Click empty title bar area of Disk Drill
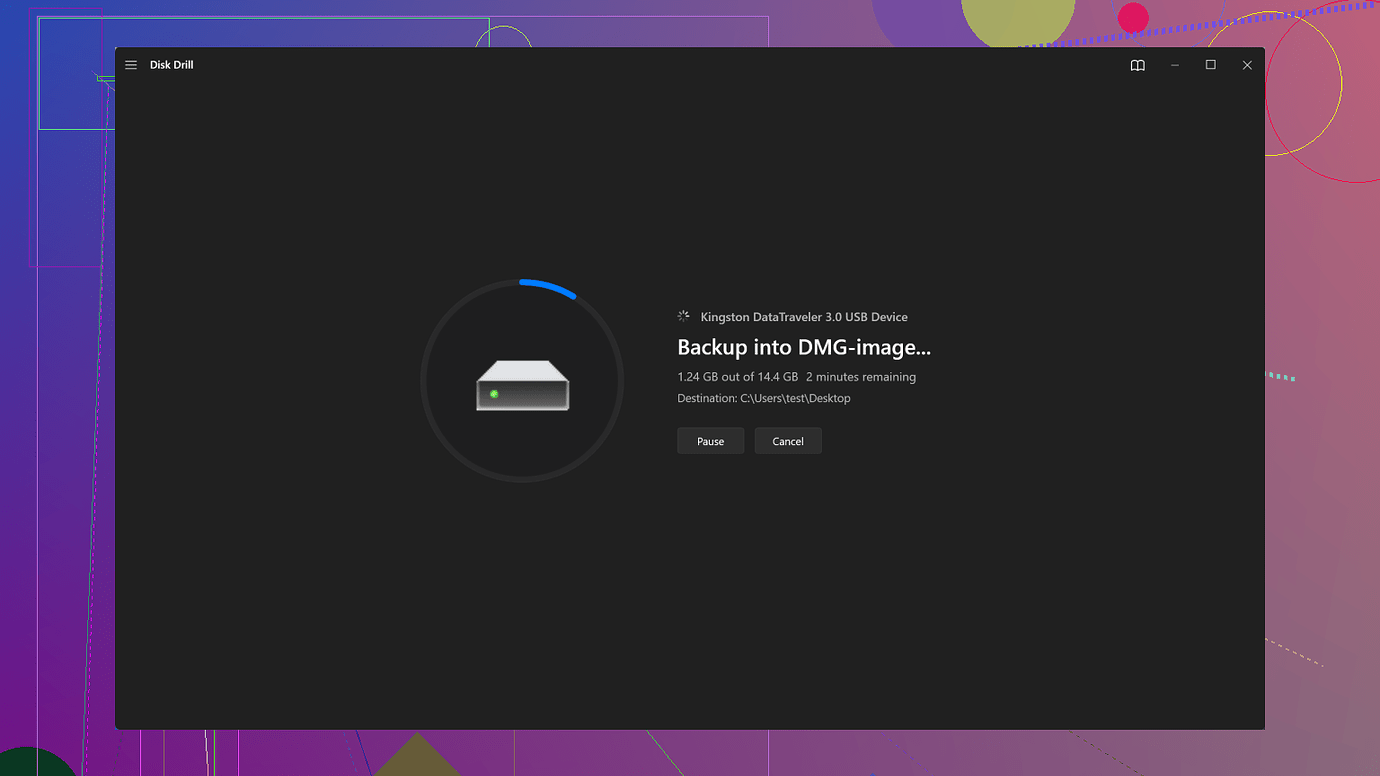Image resolution: width=1380 pixels, height=776 pixels. click(x=650, y=65)
